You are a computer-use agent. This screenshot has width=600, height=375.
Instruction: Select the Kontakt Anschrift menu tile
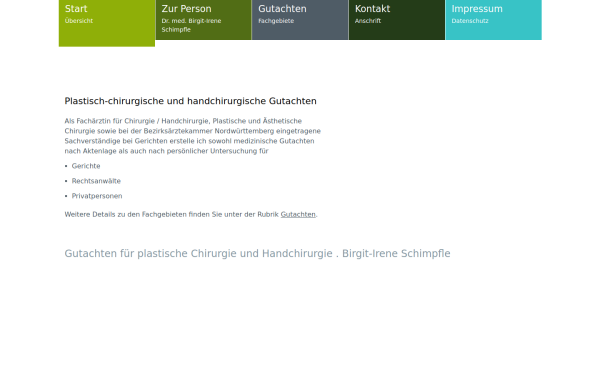click(397, 20)
